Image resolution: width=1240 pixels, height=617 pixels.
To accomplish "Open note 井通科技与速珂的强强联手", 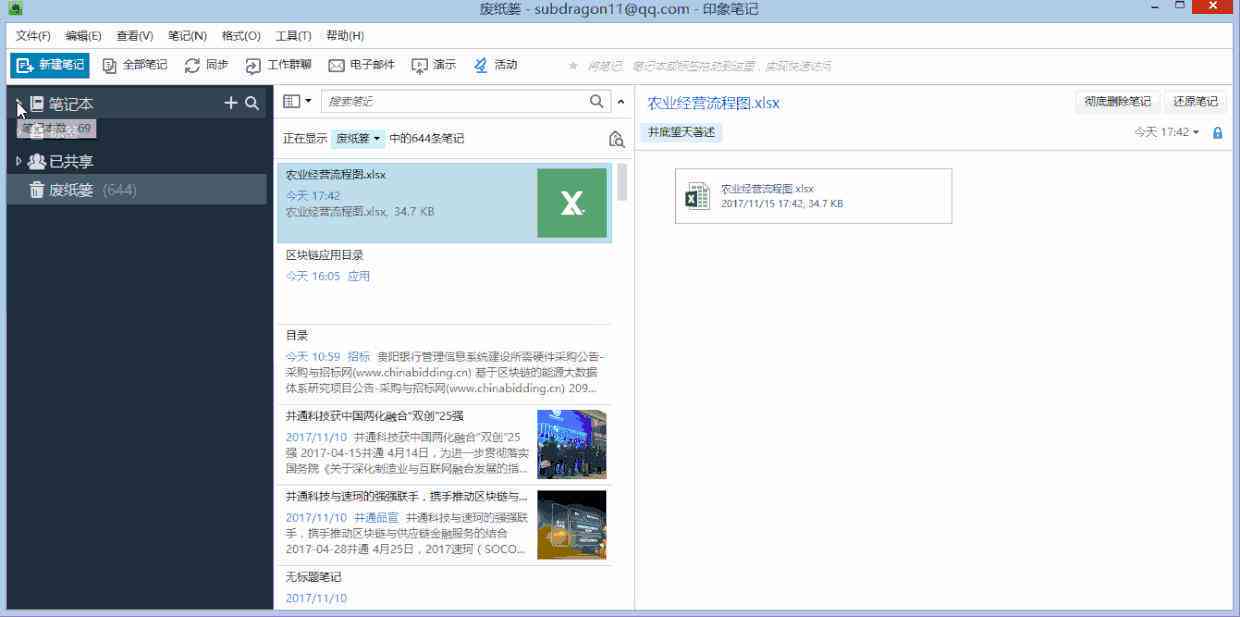I will 444,525.
